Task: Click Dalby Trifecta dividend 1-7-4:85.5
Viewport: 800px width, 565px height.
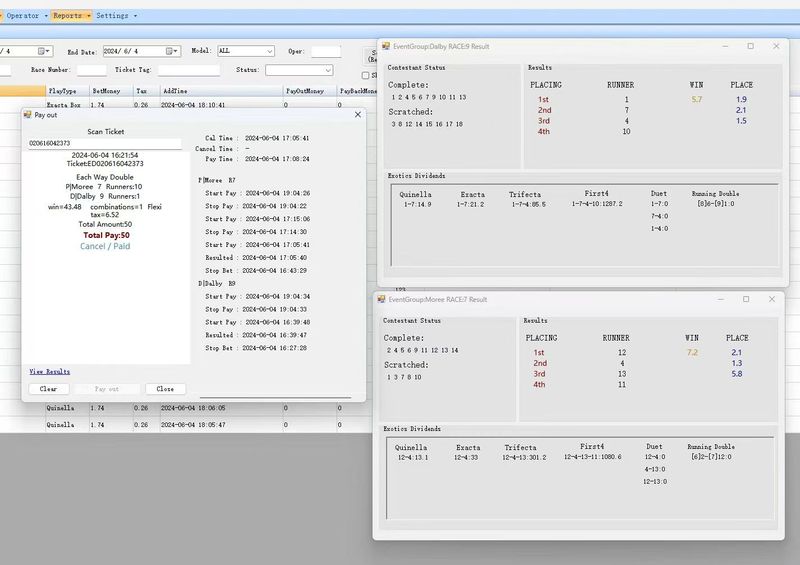Action: point(529,204)
